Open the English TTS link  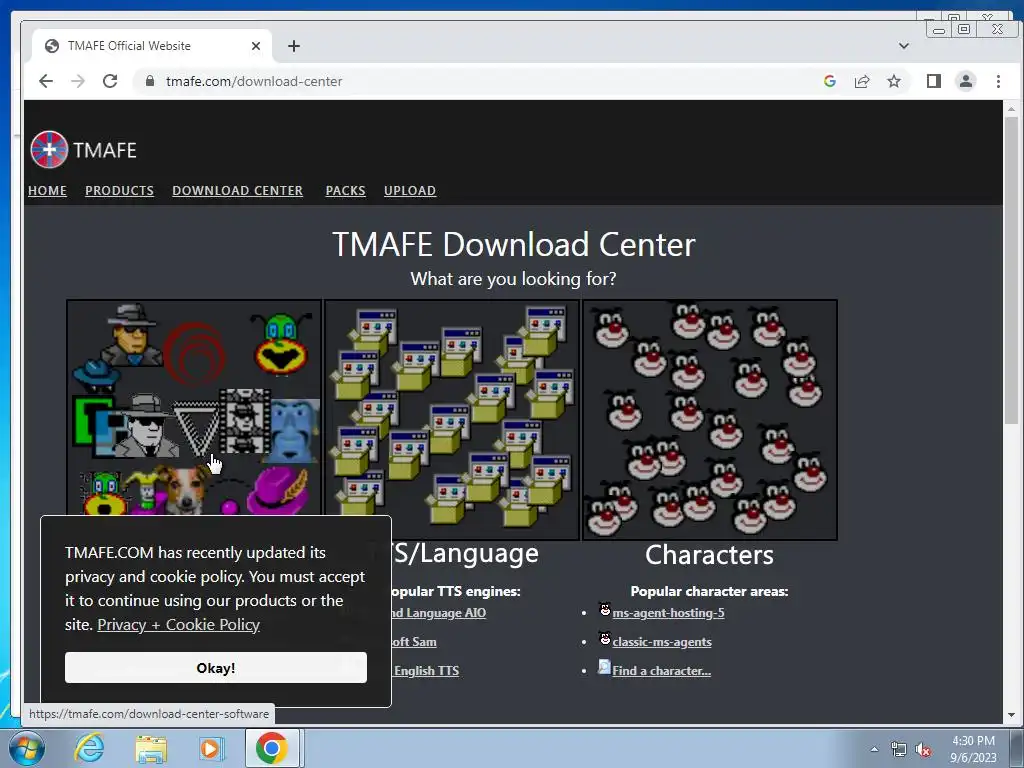pos(426,671)
